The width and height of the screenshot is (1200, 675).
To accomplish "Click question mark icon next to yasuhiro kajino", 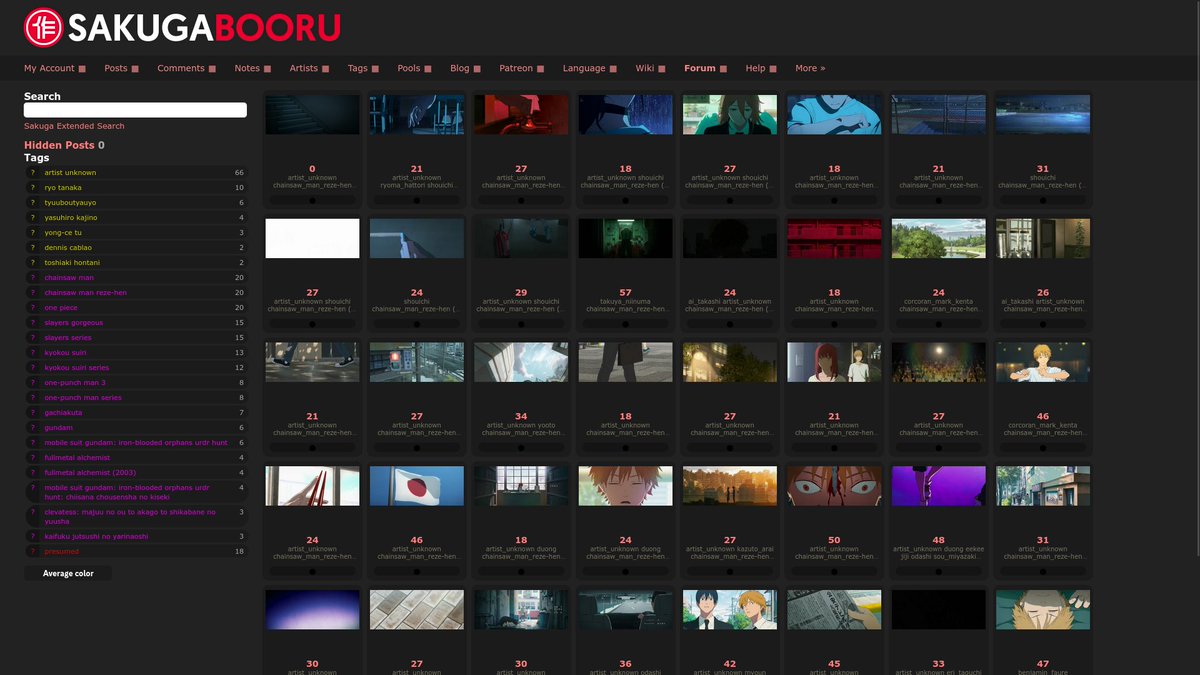I will coord(33,218).
